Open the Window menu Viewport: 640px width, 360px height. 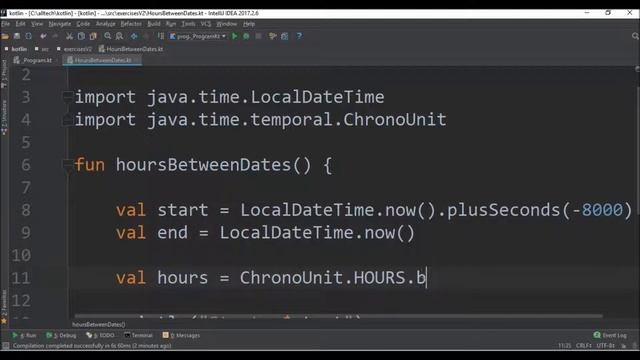click(x=227, y=24)
